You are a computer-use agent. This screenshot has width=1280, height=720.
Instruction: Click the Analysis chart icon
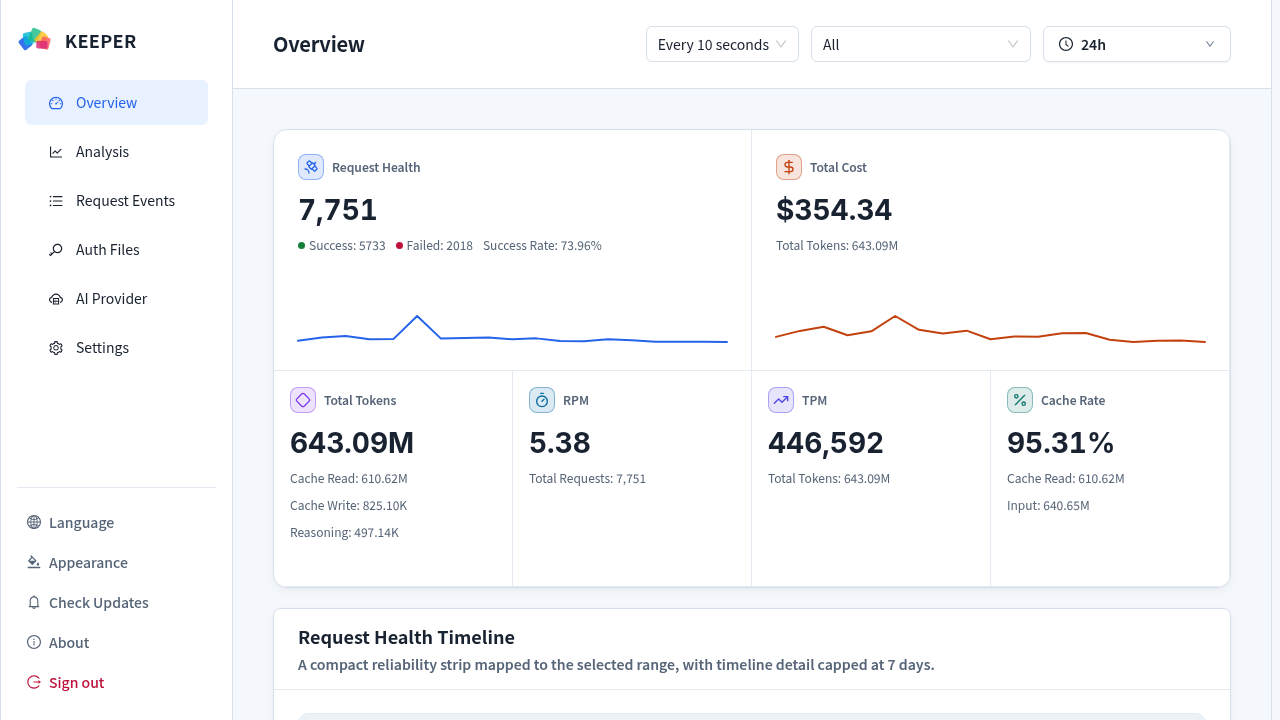56,152
